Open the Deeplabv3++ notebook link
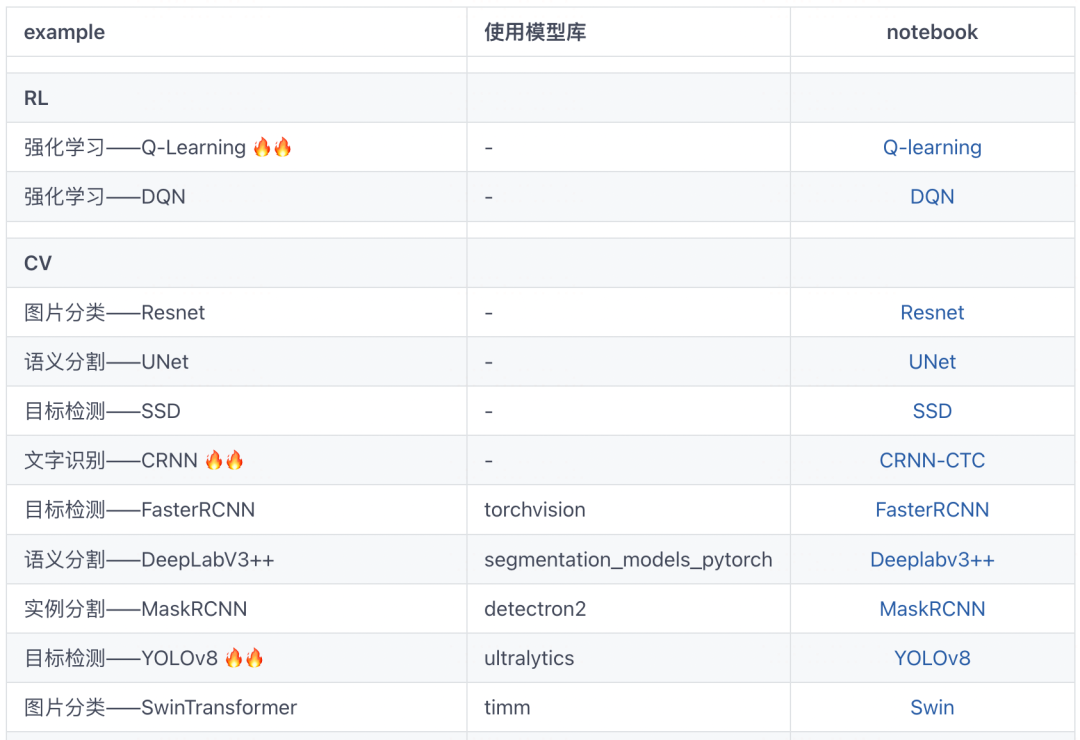 tap(932, 559)
